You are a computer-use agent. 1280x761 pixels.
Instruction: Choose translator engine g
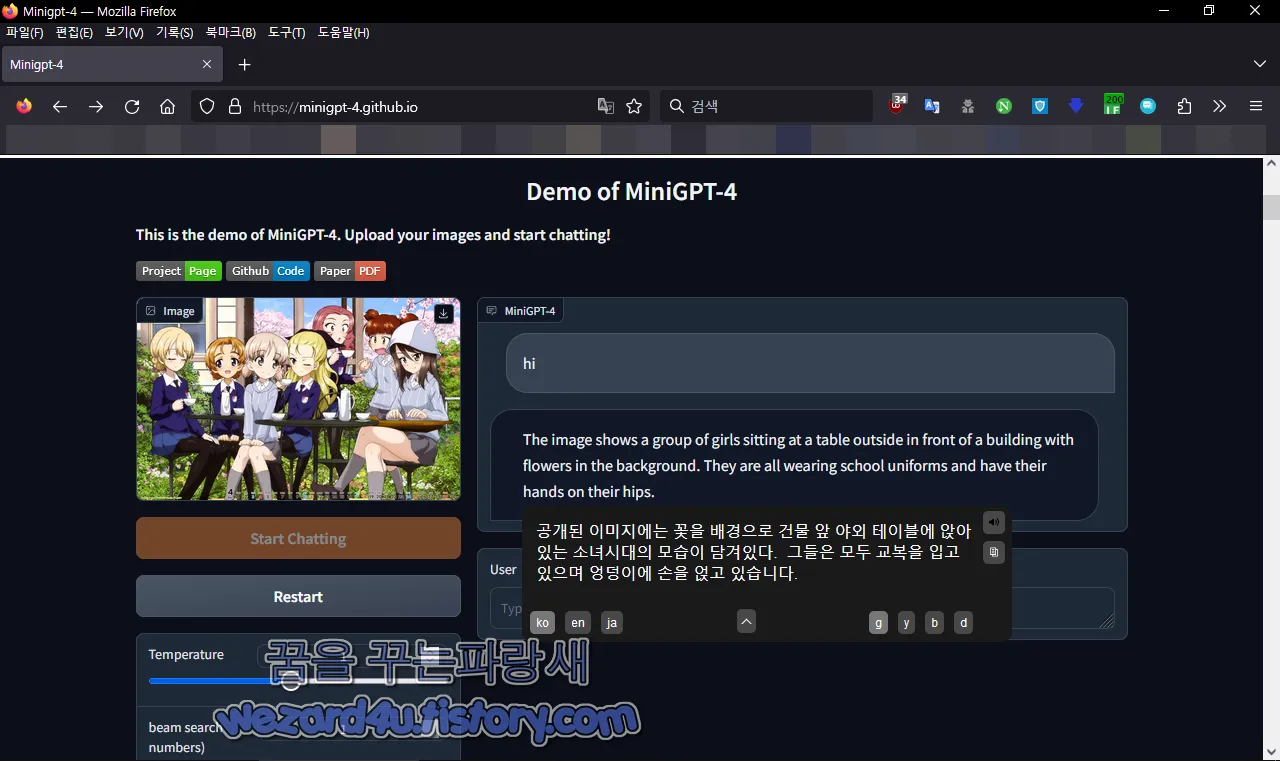pos(878,623)
